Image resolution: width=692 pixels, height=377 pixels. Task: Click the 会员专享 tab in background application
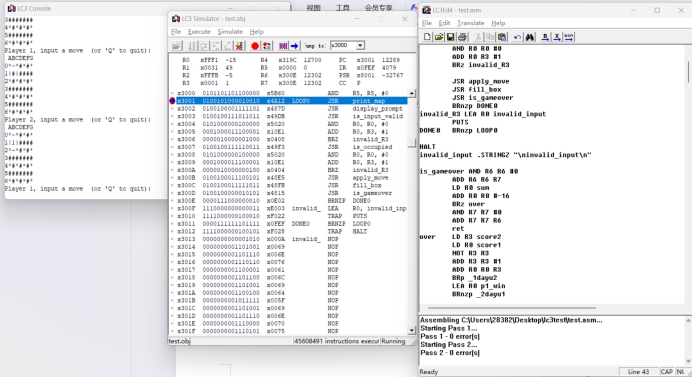pos(378,8)
